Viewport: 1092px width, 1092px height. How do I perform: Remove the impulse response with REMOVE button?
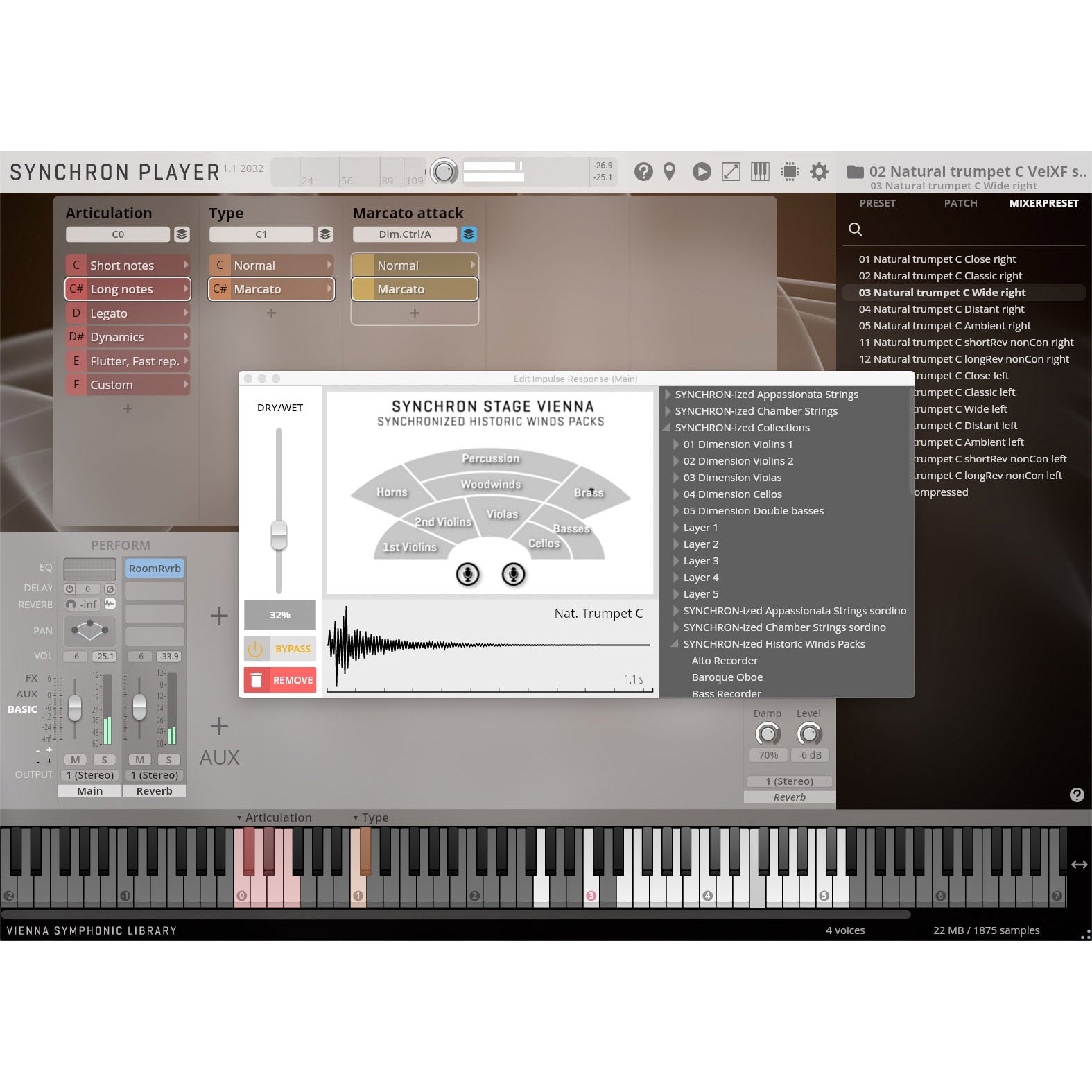click(x=280, y=680)
